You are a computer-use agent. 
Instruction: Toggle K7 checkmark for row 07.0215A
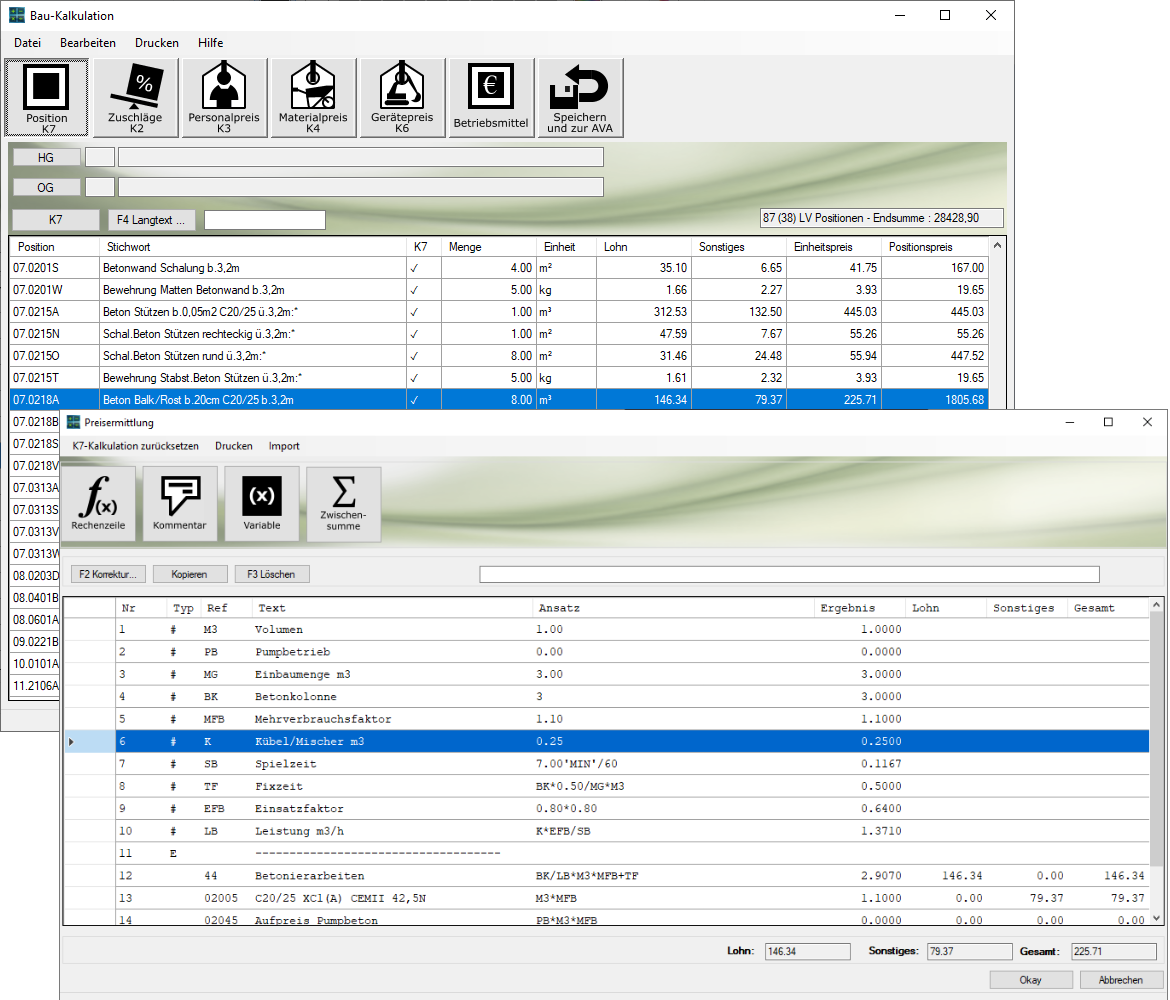click(415, 312)
